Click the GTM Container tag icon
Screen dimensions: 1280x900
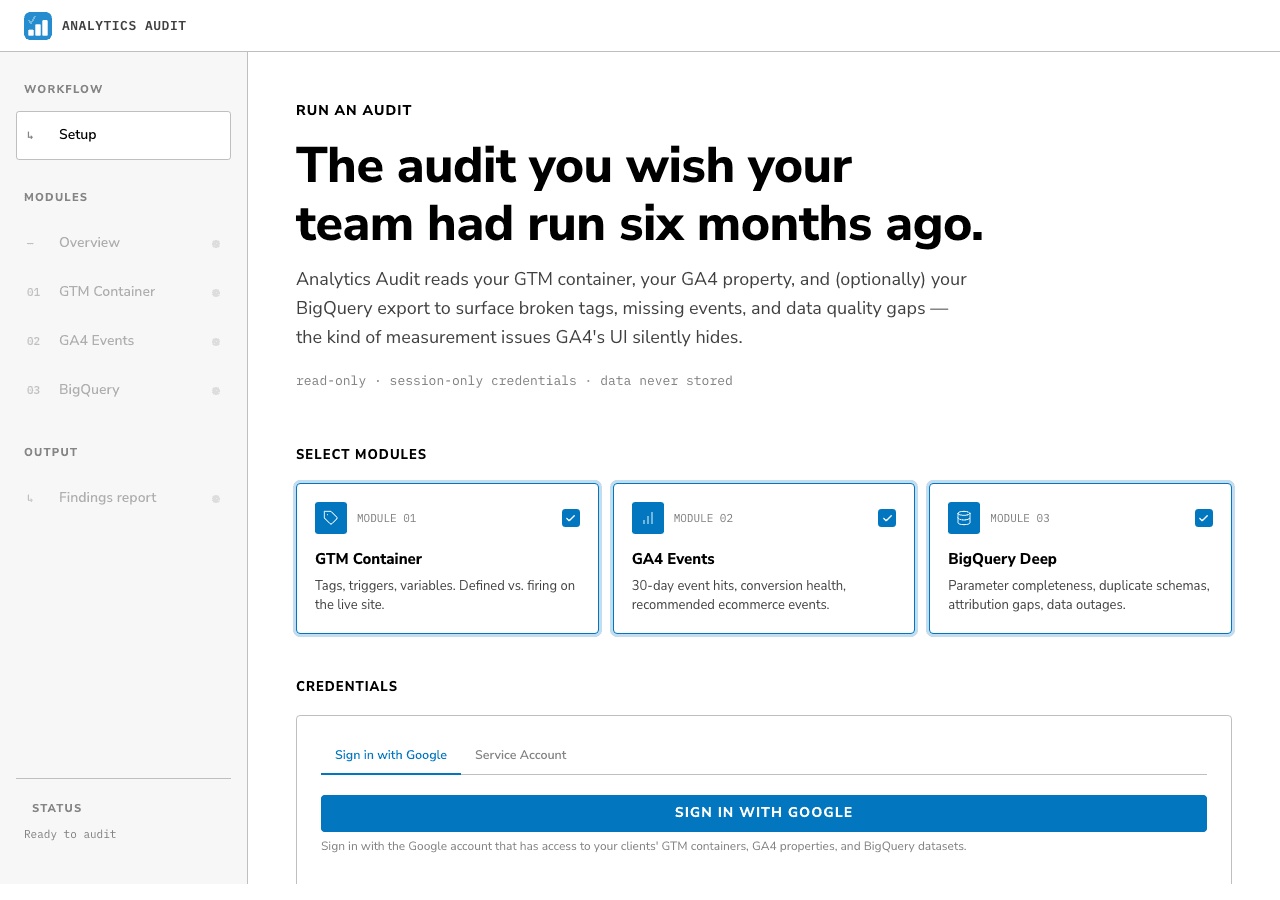click(x=331, y=518)
